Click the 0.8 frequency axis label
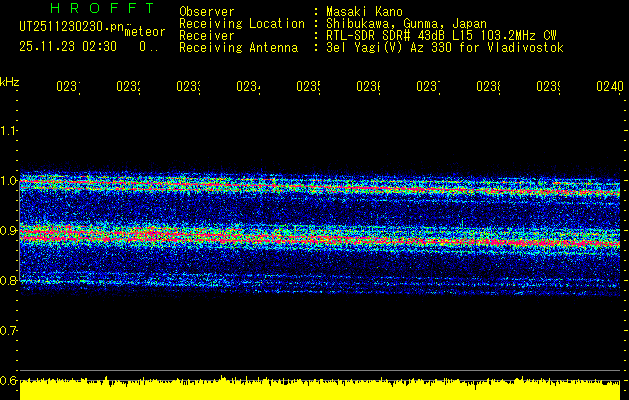The image size is (629, 400). point(8,280)
